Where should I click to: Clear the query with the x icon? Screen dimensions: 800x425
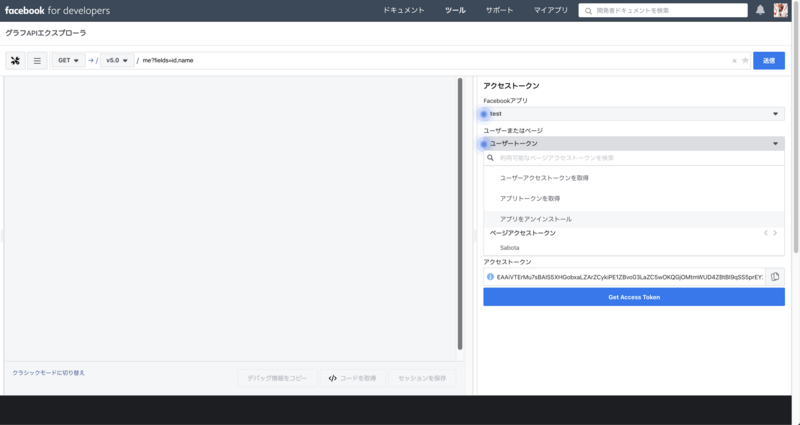tap(735, 61)
